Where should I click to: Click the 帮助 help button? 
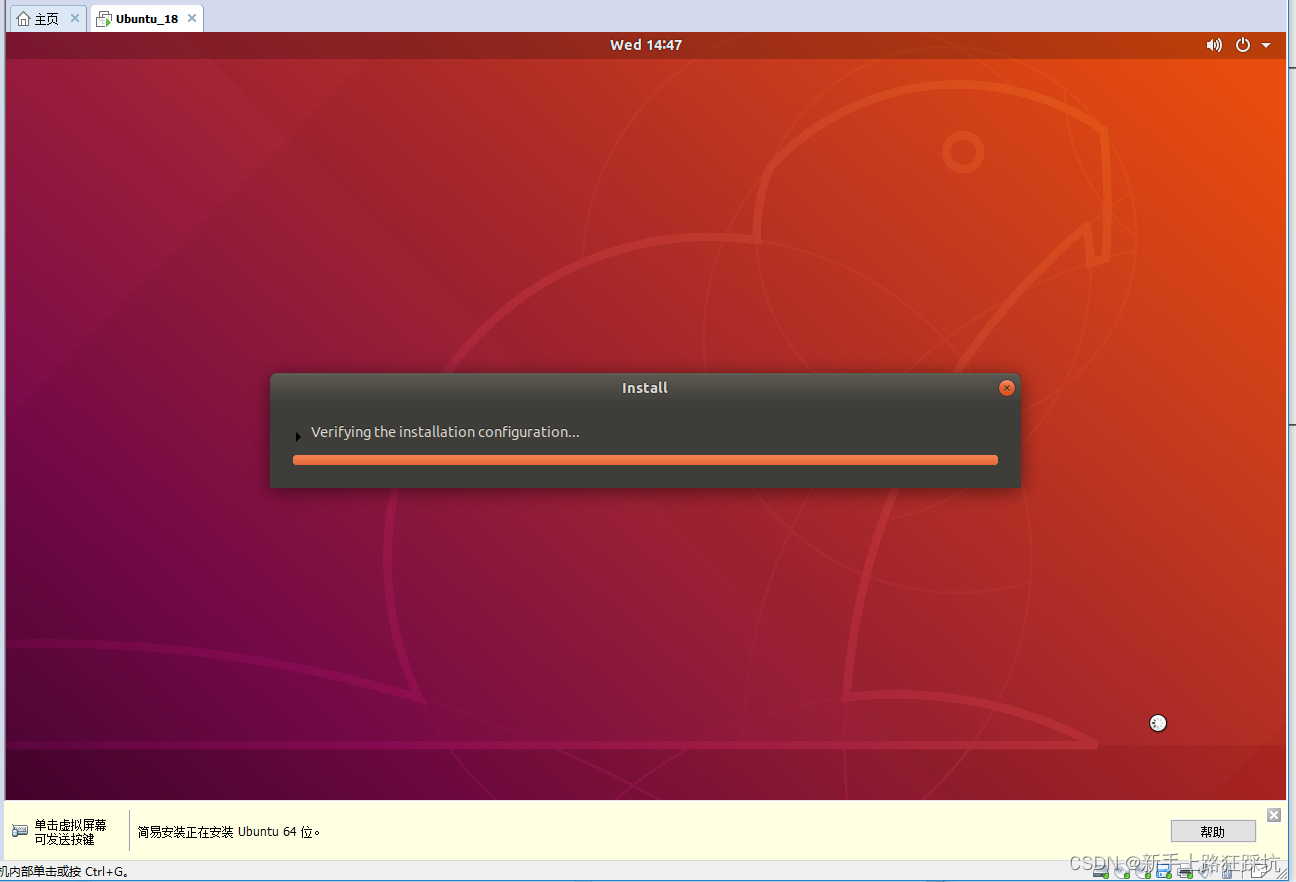coord(1213,831)
